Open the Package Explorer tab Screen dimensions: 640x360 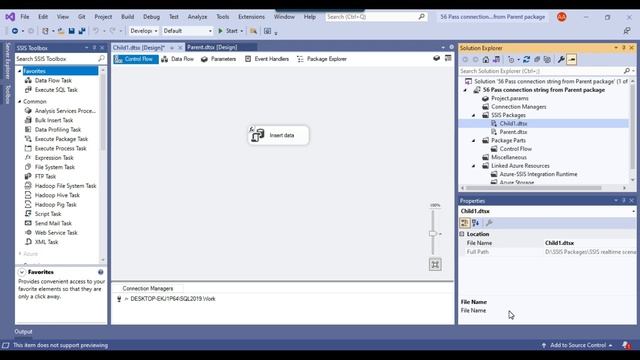coord(322,59)
